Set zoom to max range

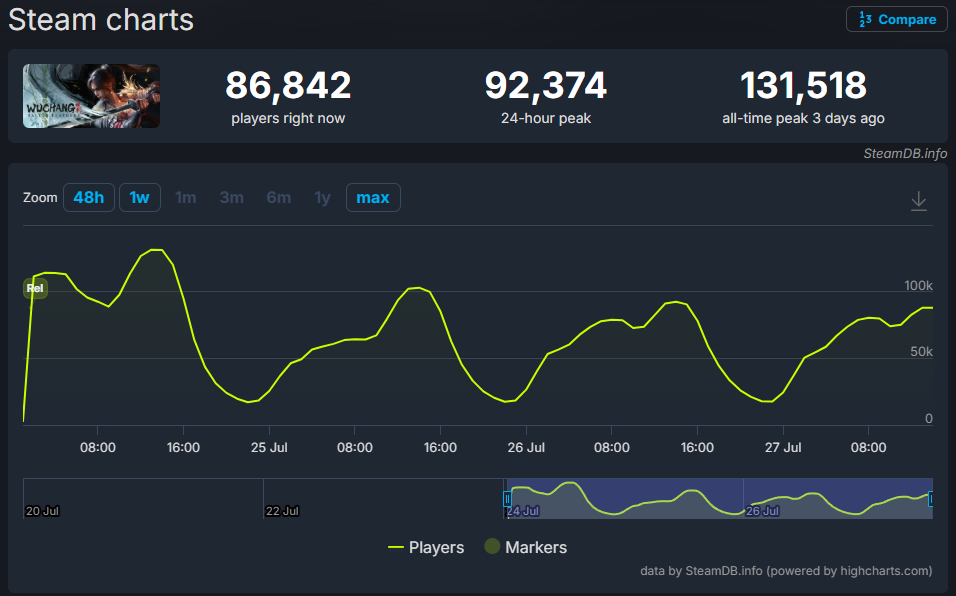(x=373, y=197)
